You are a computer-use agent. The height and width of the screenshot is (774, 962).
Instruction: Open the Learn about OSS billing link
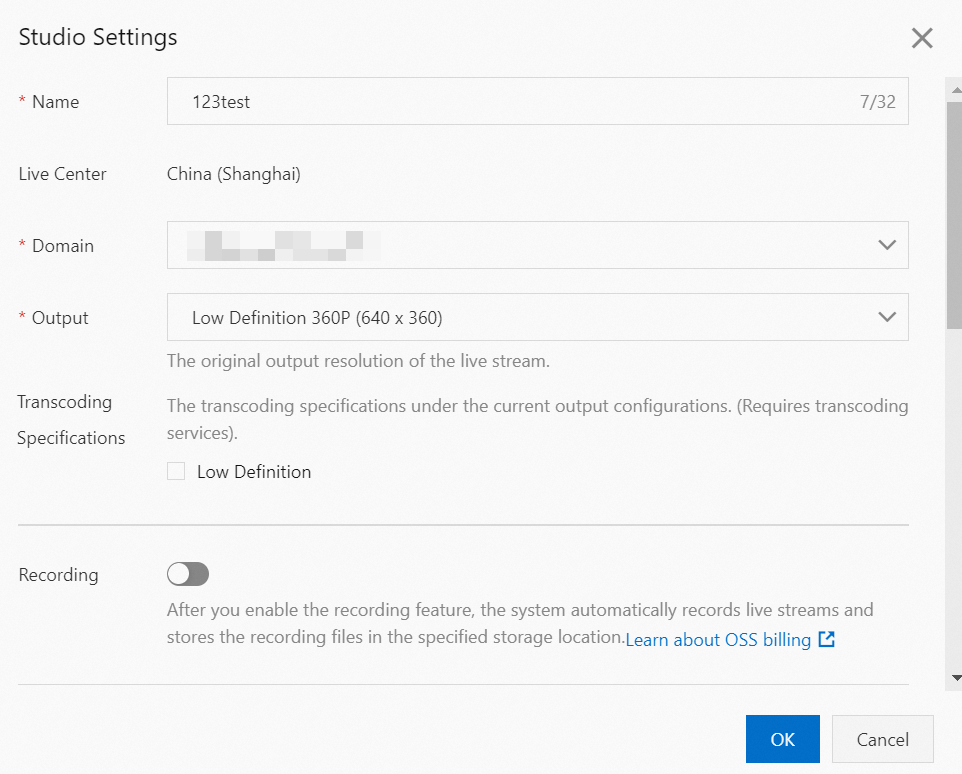pos(717,639)
